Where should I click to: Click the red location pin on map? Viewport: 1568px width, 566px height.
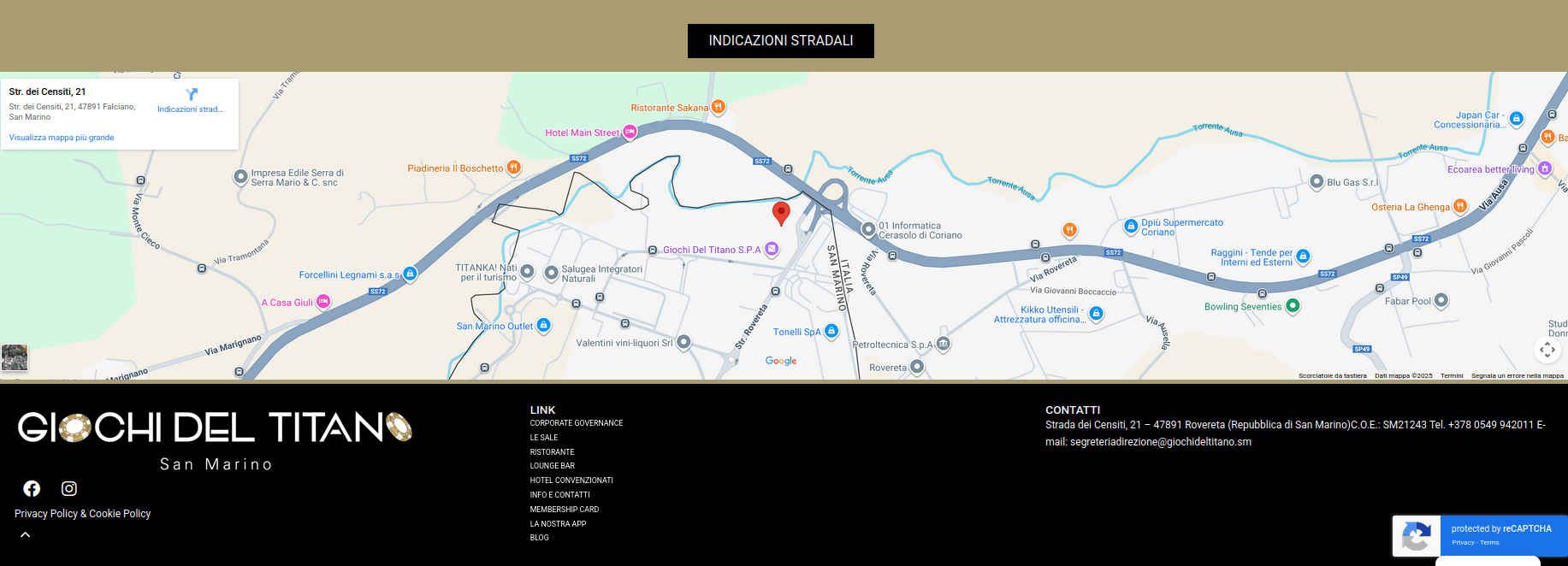780,213
